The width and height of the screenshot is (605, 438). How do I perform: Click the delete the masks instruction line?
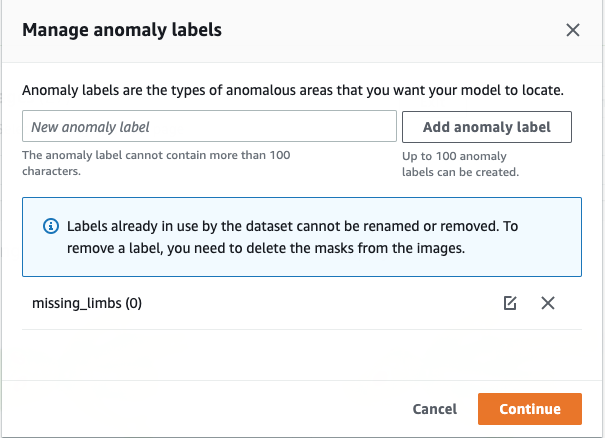click(266, 247)
